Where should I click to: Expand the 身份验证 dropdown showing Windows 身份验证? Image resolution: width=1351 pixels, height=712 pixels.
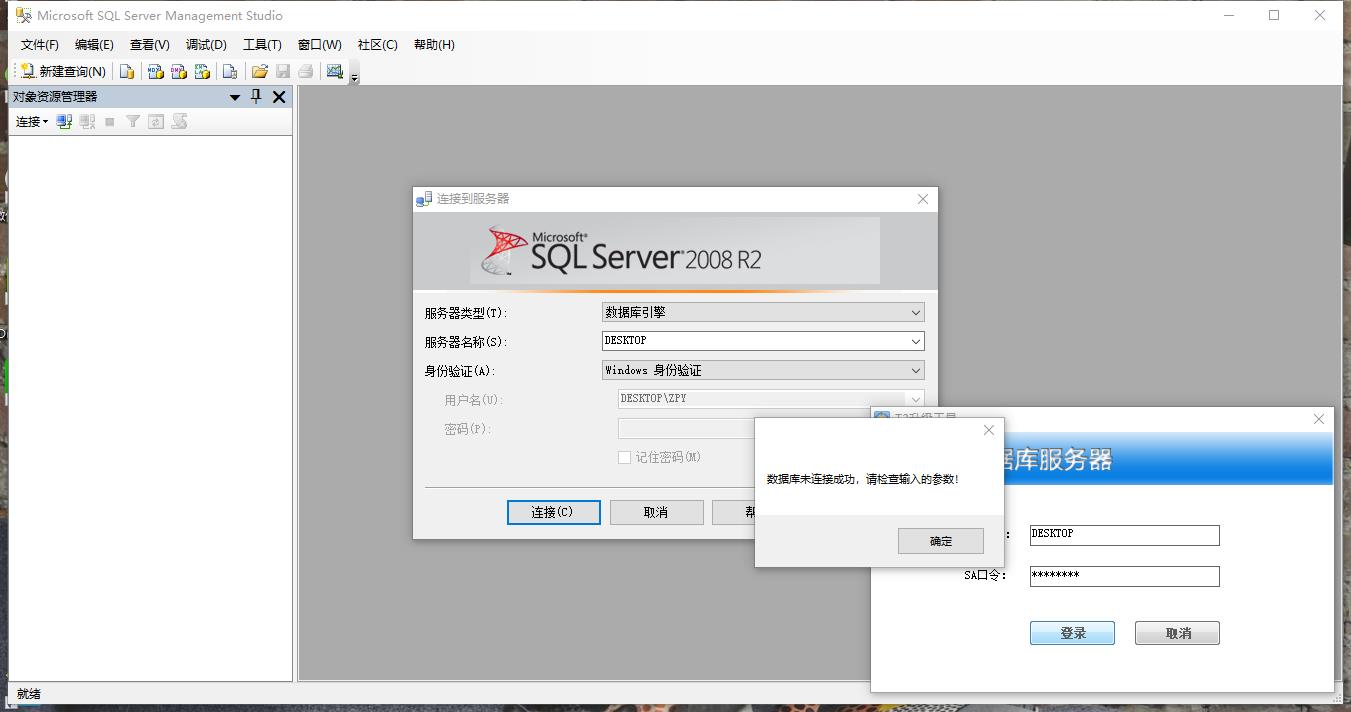coord(763,370)
